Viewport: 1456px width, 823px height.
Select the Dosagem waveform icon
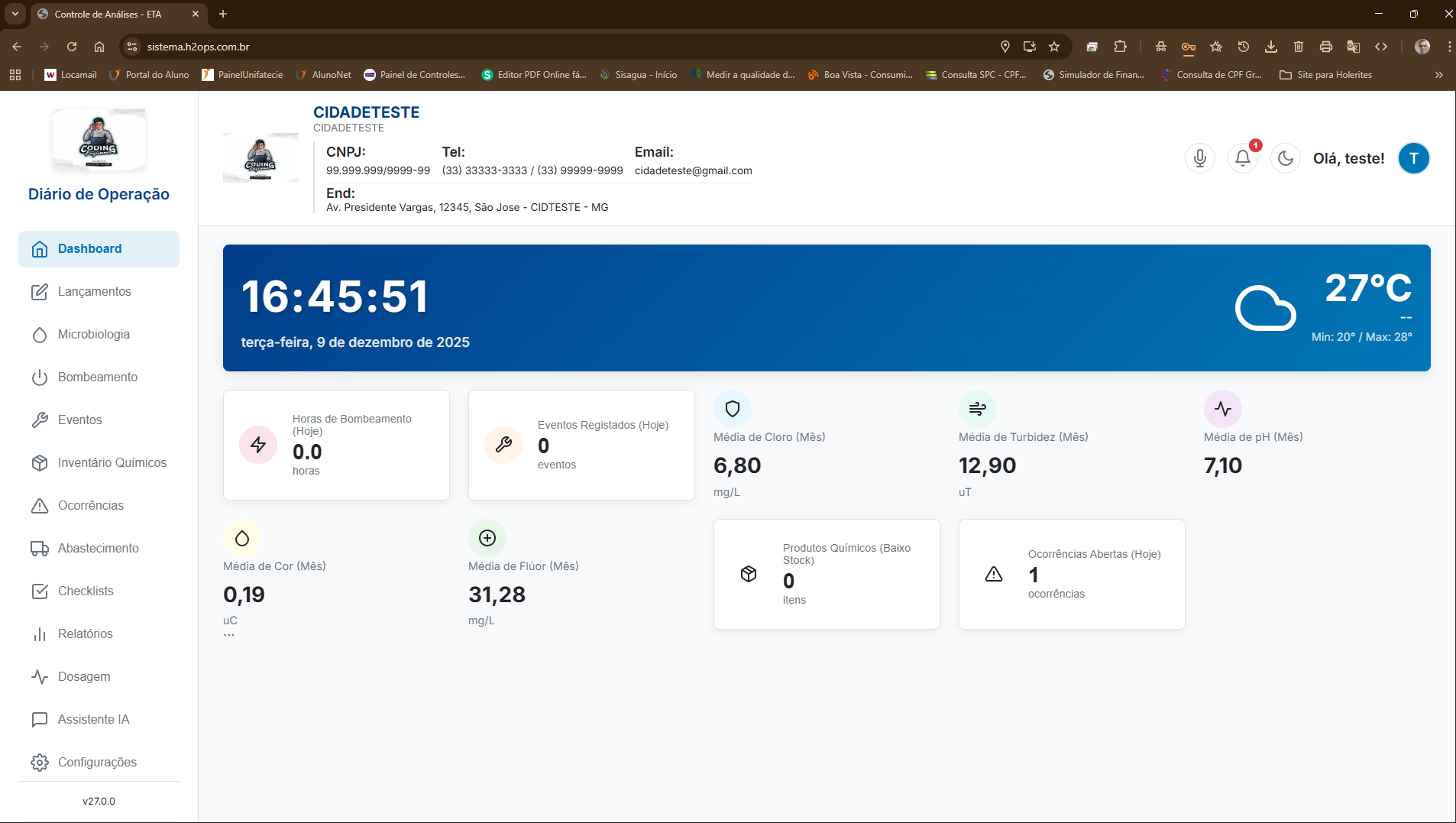click(39, 676)
